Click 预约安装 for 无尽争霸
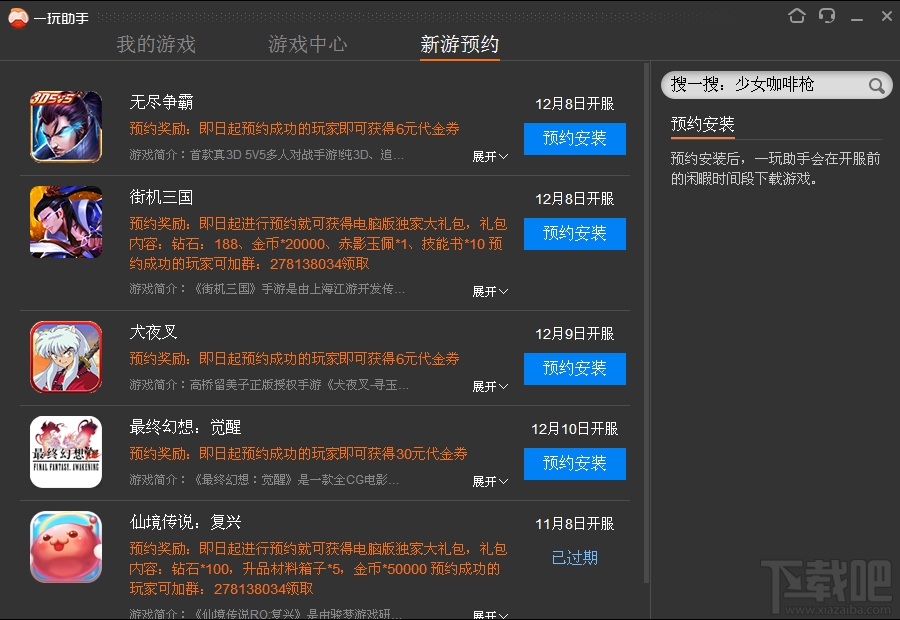The width and height of the screenshot is (900, 620). tap(574, 139)
